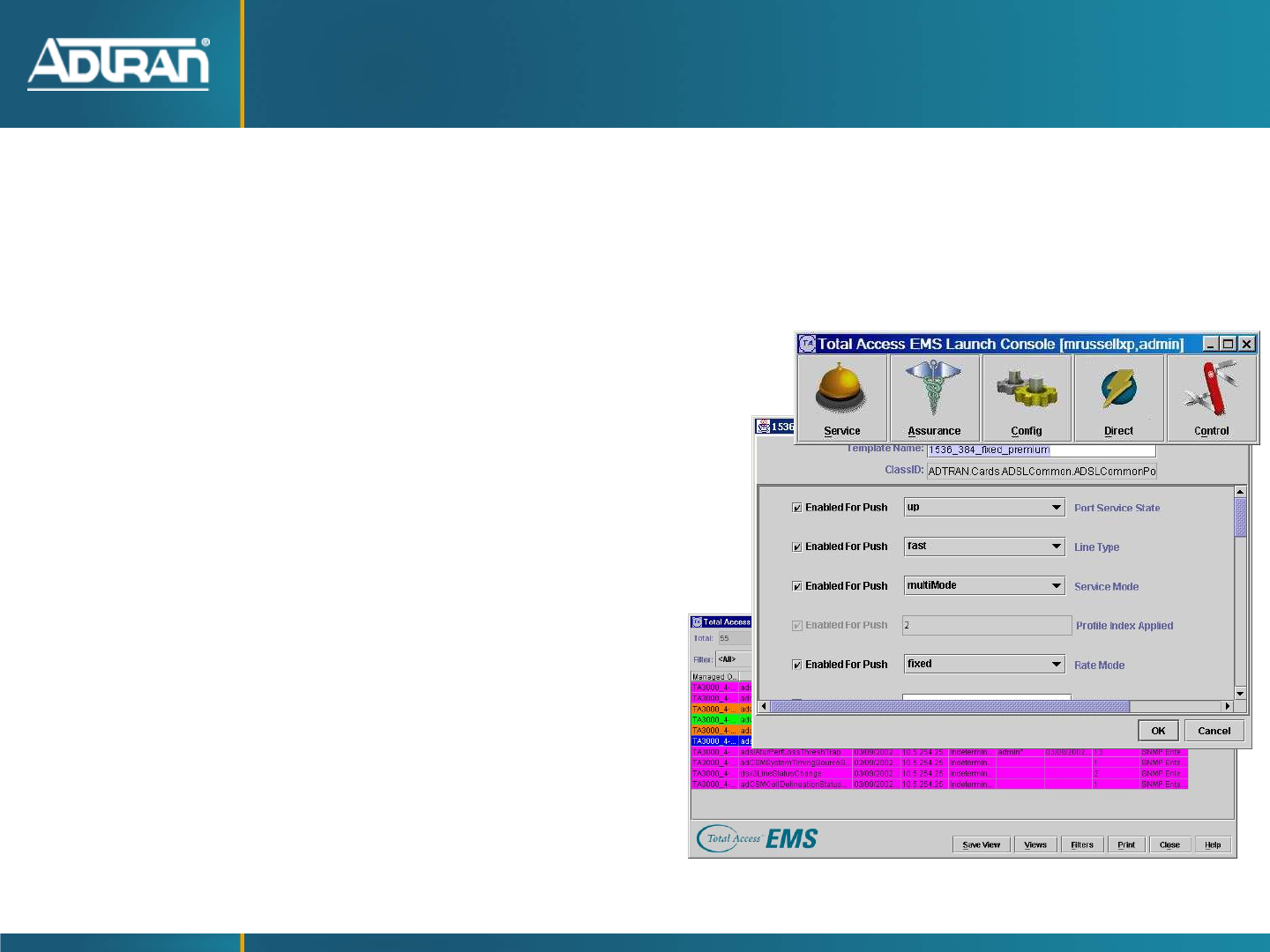The height and width of the screenshot is (952, 1270).
Task: Open the Port Service State dropdown set to up
Action: (985, 508)
